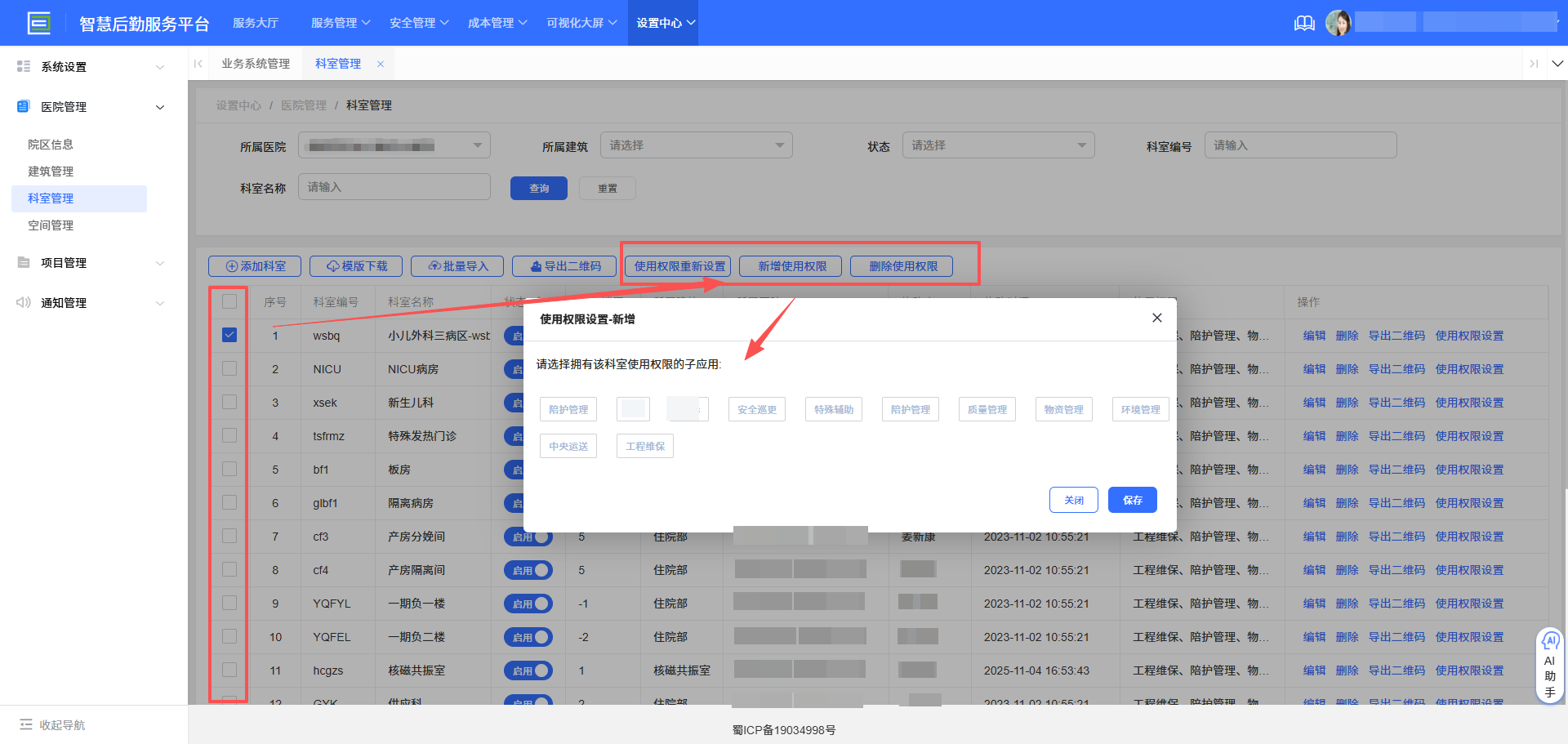Toggle the 启用 switch for row cf4
The image size is (1568, 744).
(x=528, y=570)
